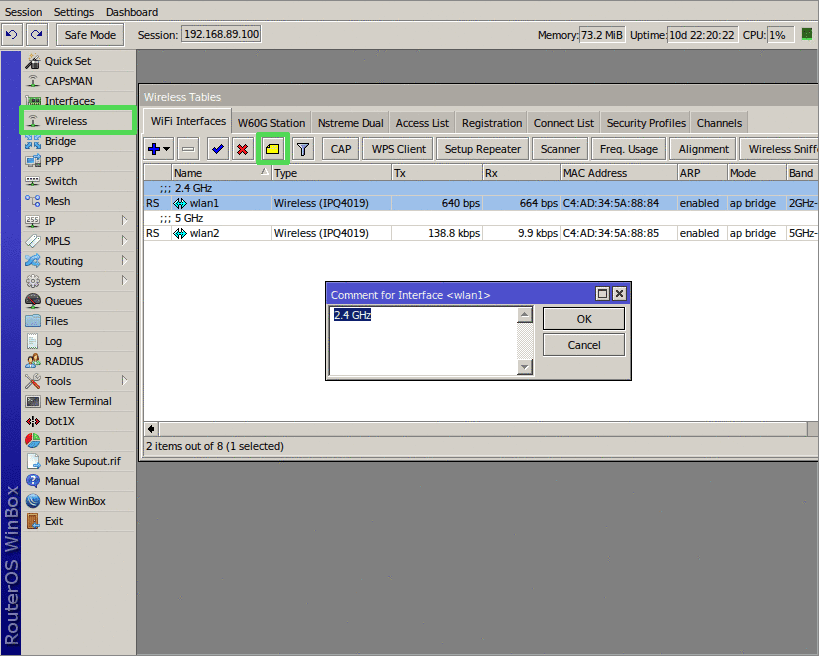Click the comment text field
819x656 pixels.
click(x=423, y=341)
